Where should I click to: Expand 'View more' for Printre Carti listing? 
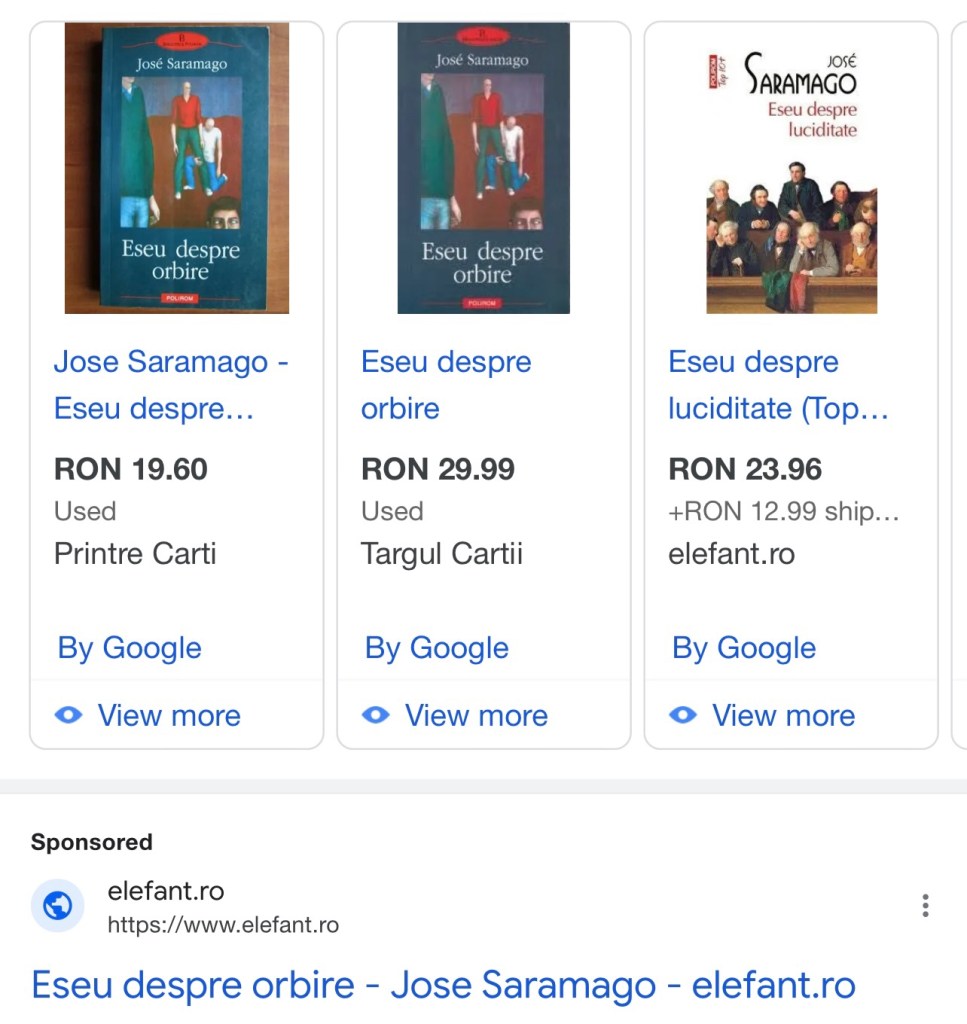tap(169, 715)
